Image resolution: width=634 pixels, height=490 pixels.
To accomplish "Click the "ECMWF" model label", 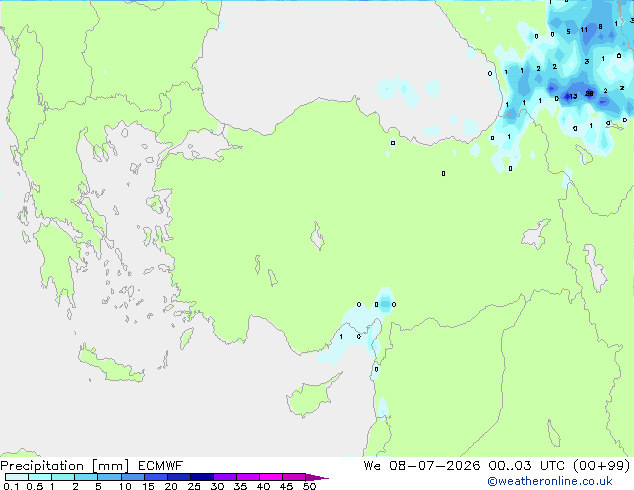I will tap(161, 466).
